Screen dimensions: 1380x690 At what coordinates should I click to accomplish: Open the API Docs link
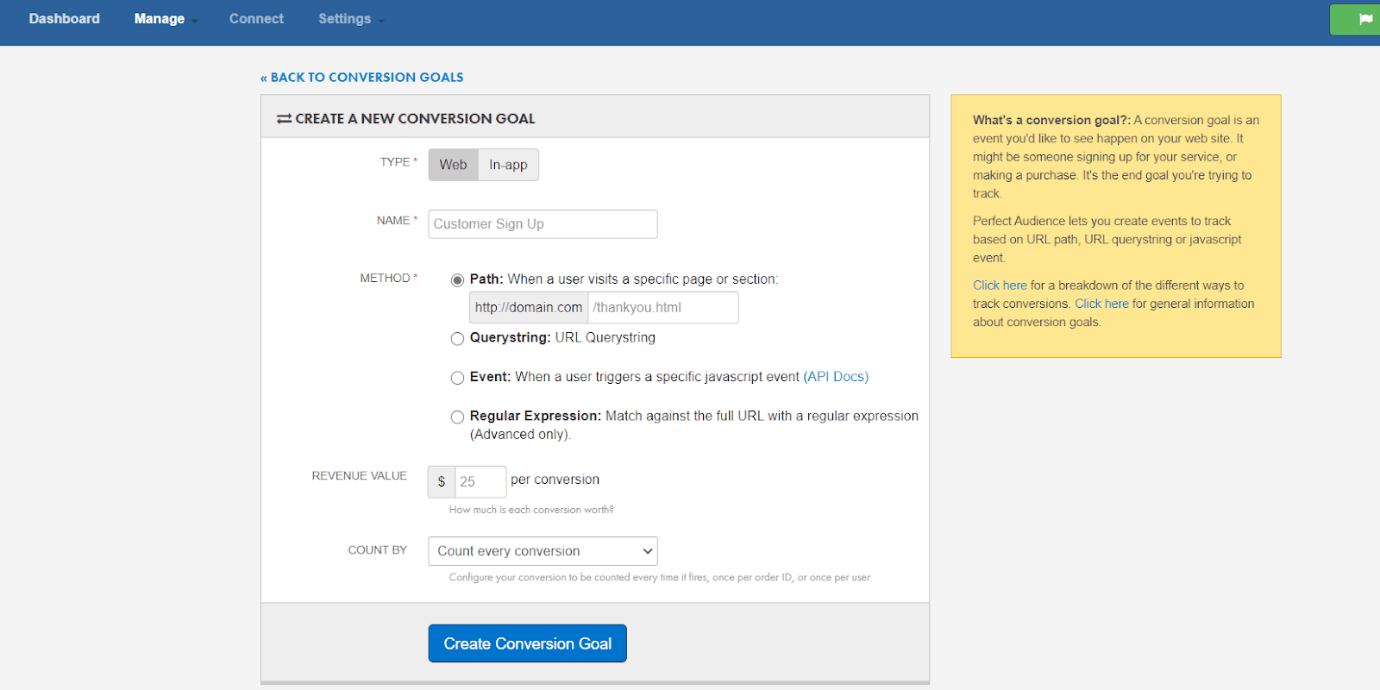click(x=836, y=377)
